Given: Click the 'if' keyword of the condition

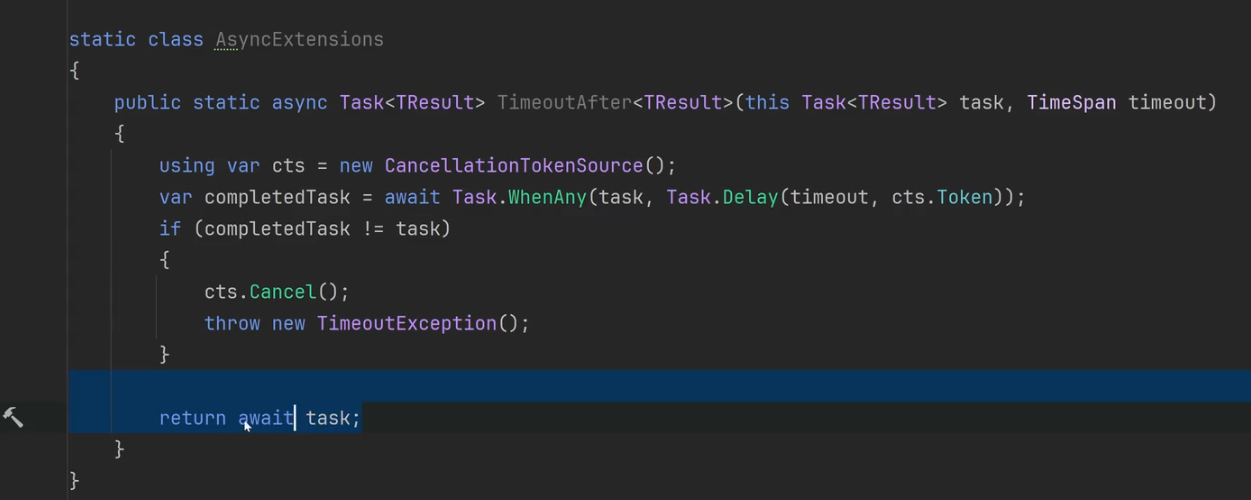Looking at the screenshot, I should point(170,229).
